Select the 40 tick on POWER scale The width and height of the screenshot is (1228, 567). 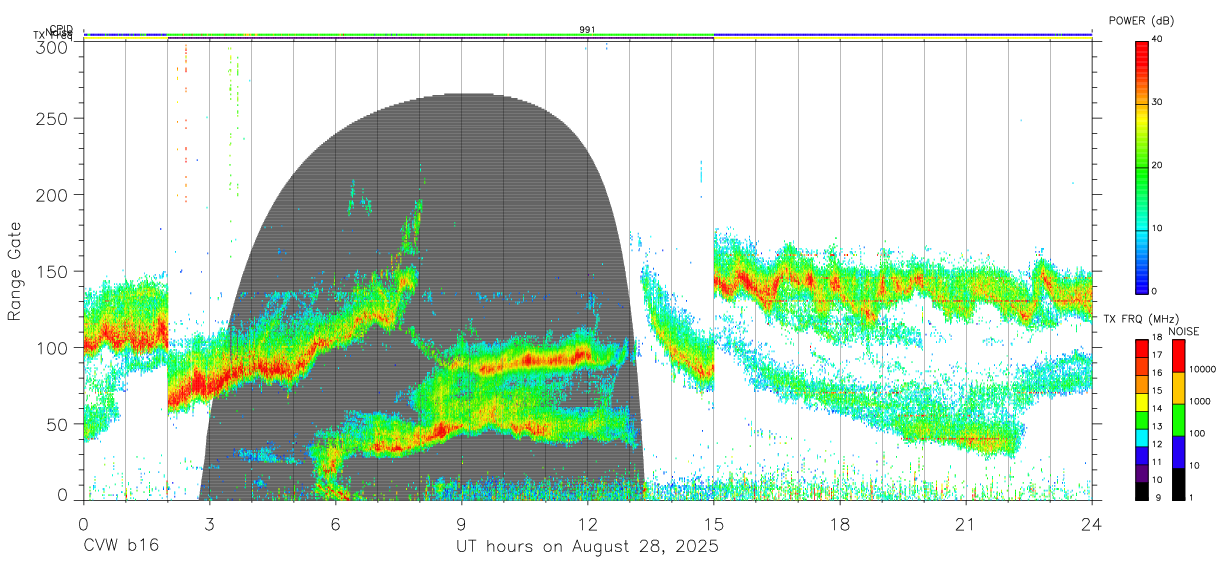click(x=1157, y=40)
